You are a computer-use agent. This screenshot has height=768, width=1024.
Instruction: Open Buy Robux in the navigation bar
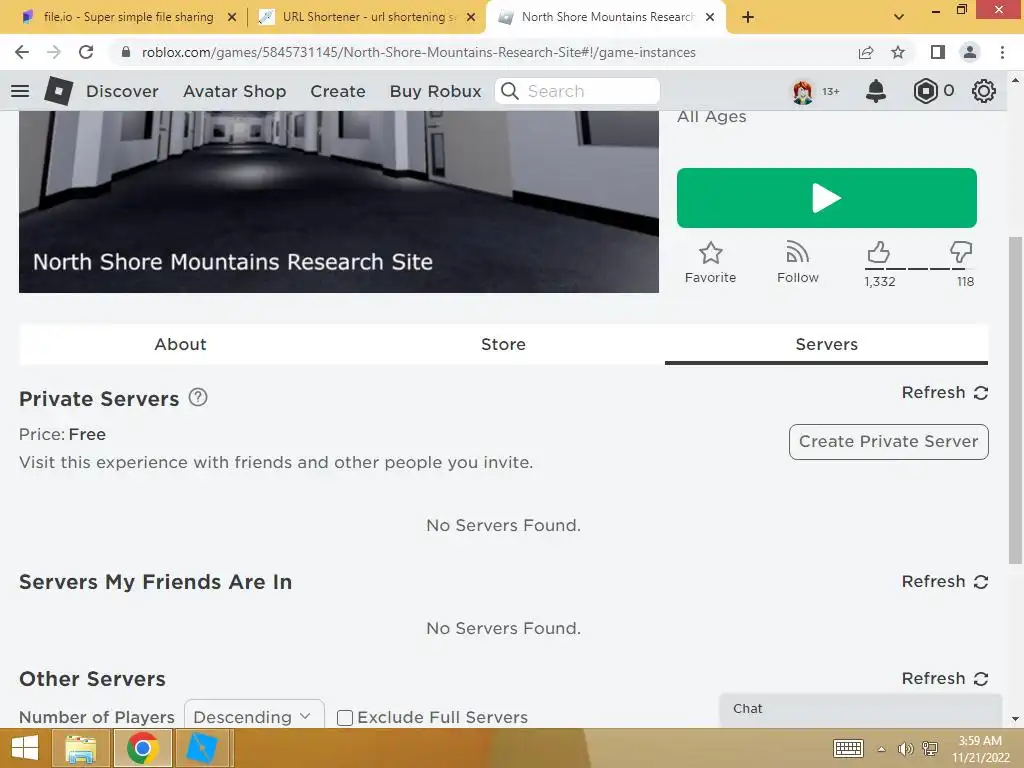[436, 91]
